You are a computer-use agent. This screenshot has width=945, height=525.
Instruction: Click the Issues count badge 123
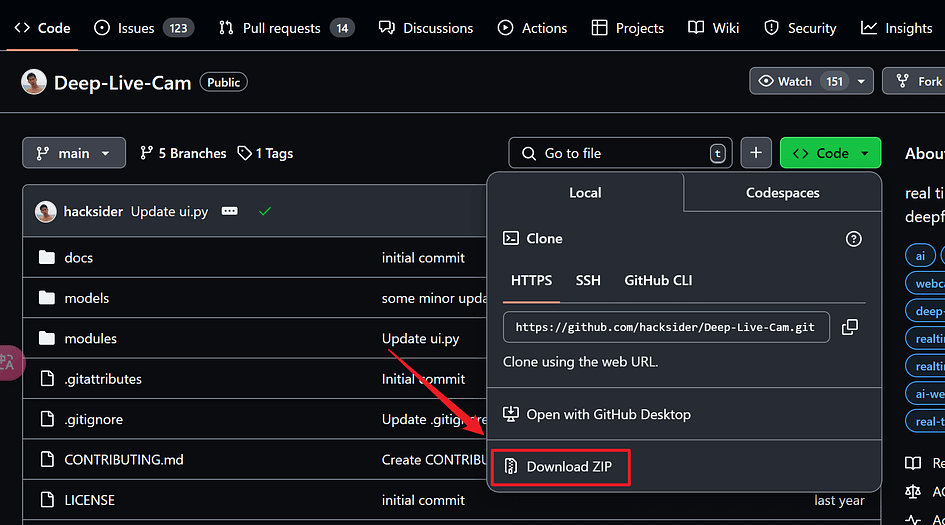pos(178,28)
